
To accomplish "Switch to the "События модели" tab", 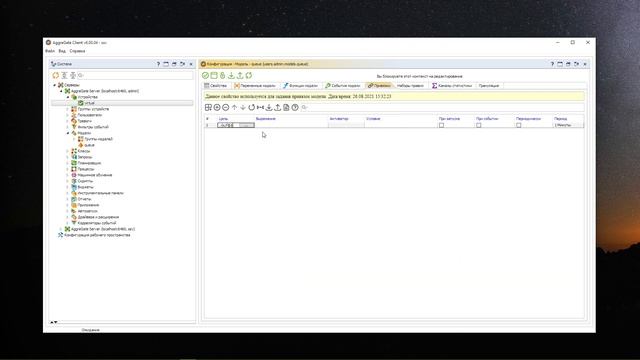I will [x=343, y=86].
